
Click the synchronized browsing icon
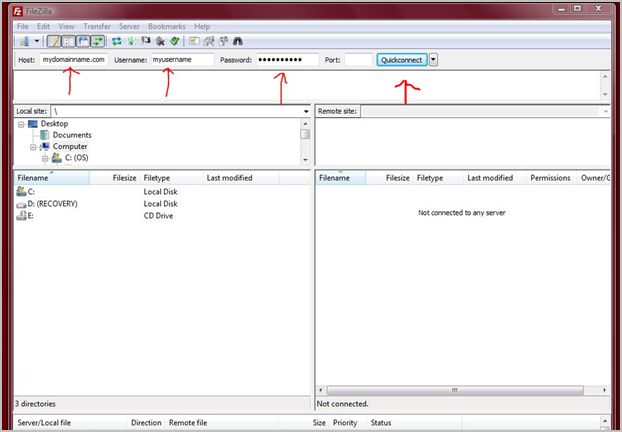tap(224, 41)
